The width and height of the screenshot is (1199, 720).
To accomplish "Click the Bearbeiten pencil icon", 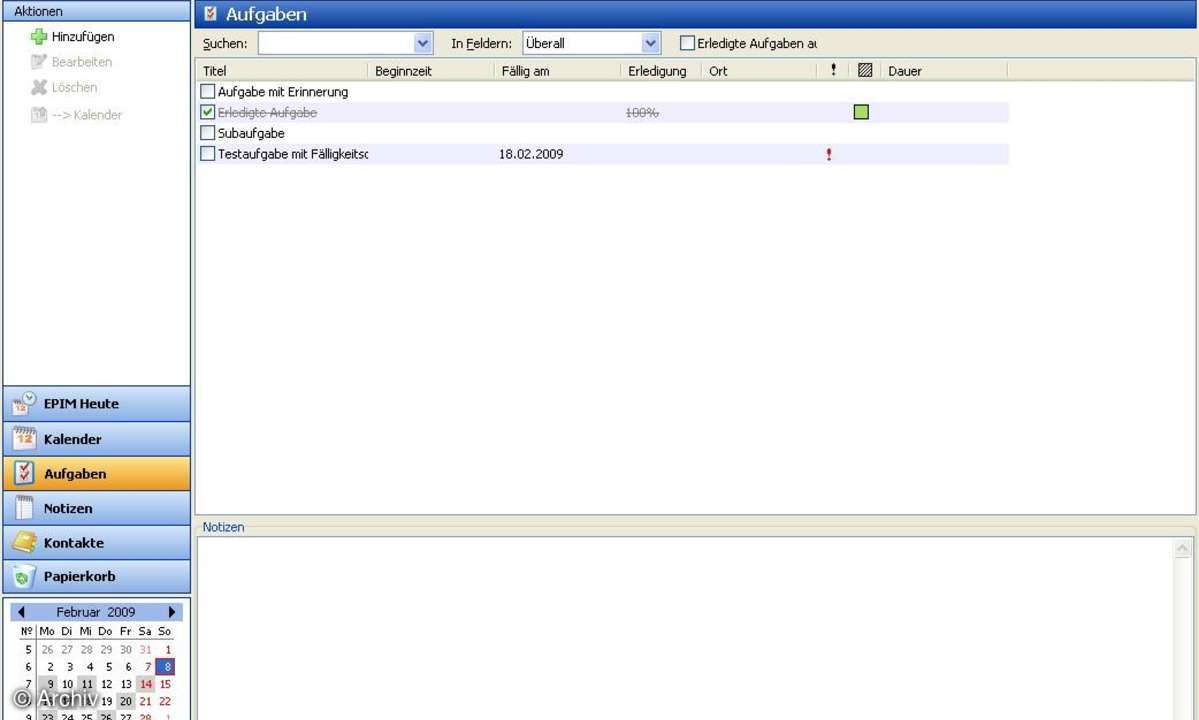I will 38,62.
